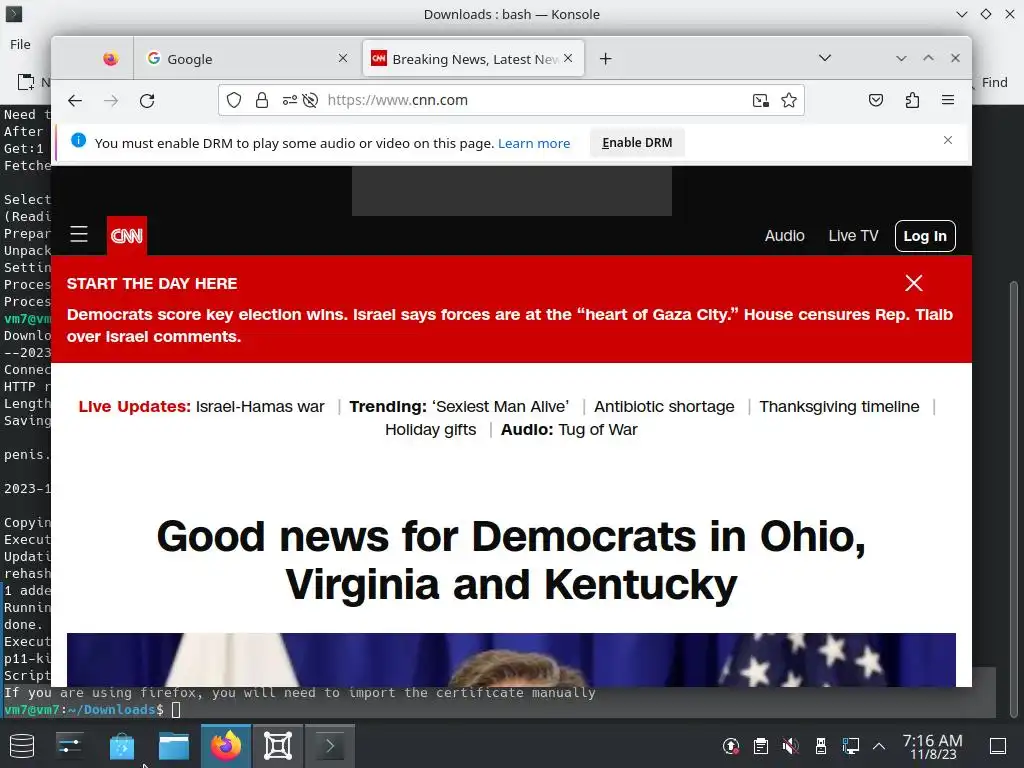Click the forward navigation arrow
Image resolution: width=1024 pixels, height=768 pixels.
tap(111, 101)
